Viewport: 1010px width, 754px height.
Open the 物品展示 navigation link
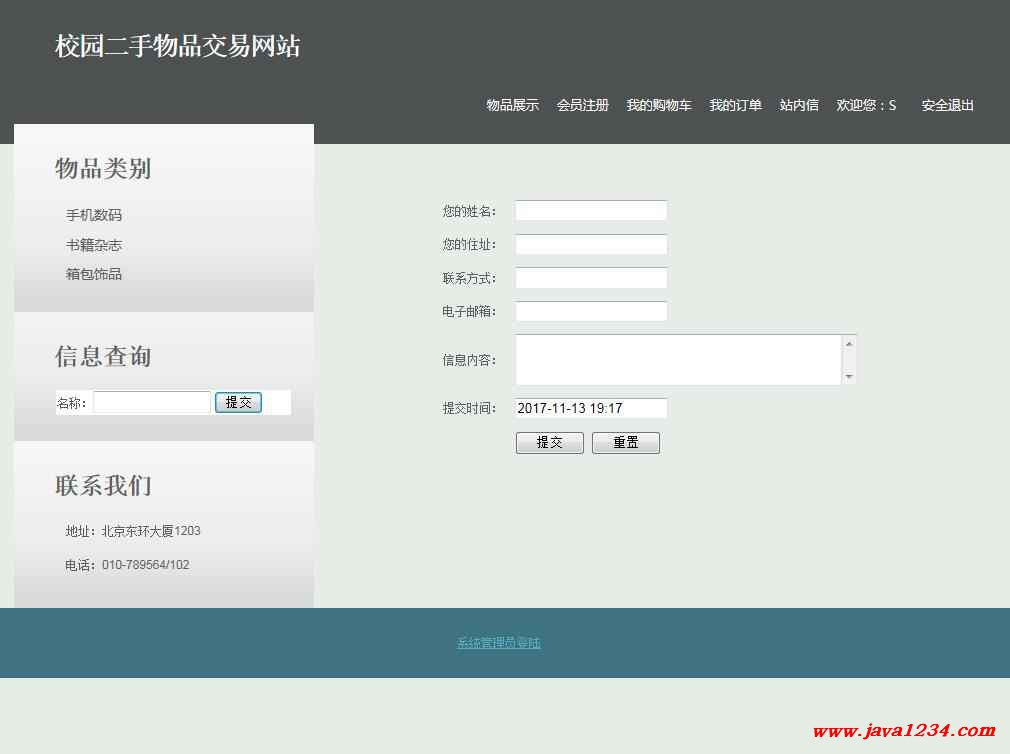512,105
